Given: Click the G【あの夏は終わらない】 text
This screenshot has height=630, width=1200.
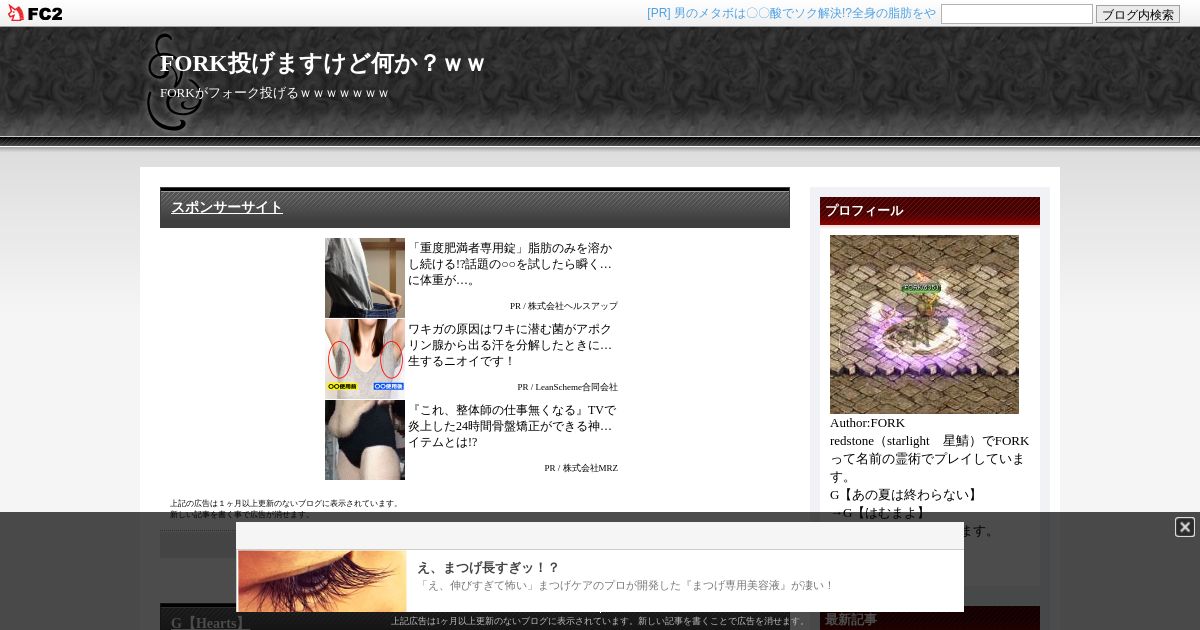Looking at the screenshot, I should tap(905, 495).
